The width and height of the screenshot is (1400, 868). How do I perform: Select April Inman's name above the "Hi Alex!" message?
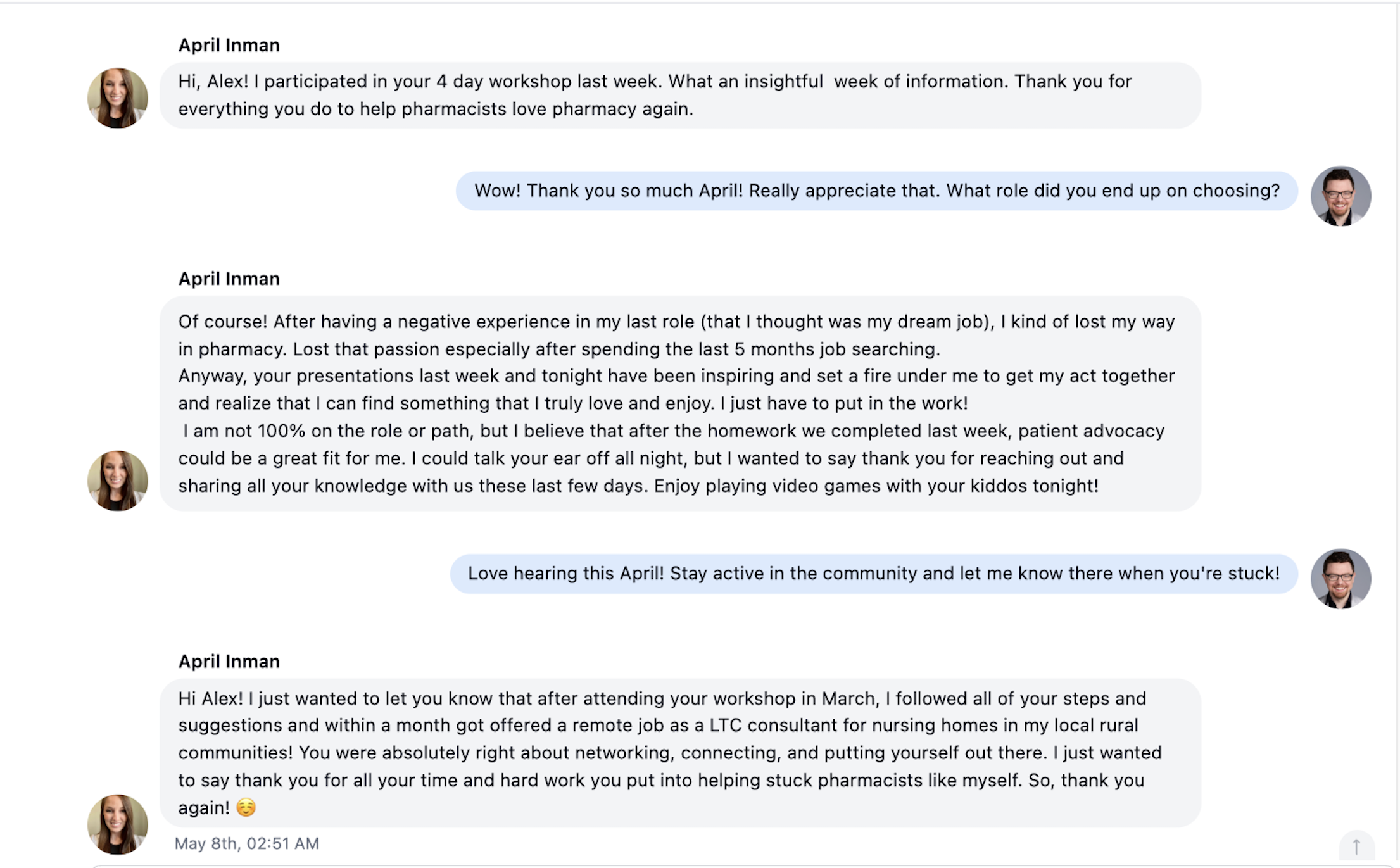pyautogui.click(x=229, y=661)
